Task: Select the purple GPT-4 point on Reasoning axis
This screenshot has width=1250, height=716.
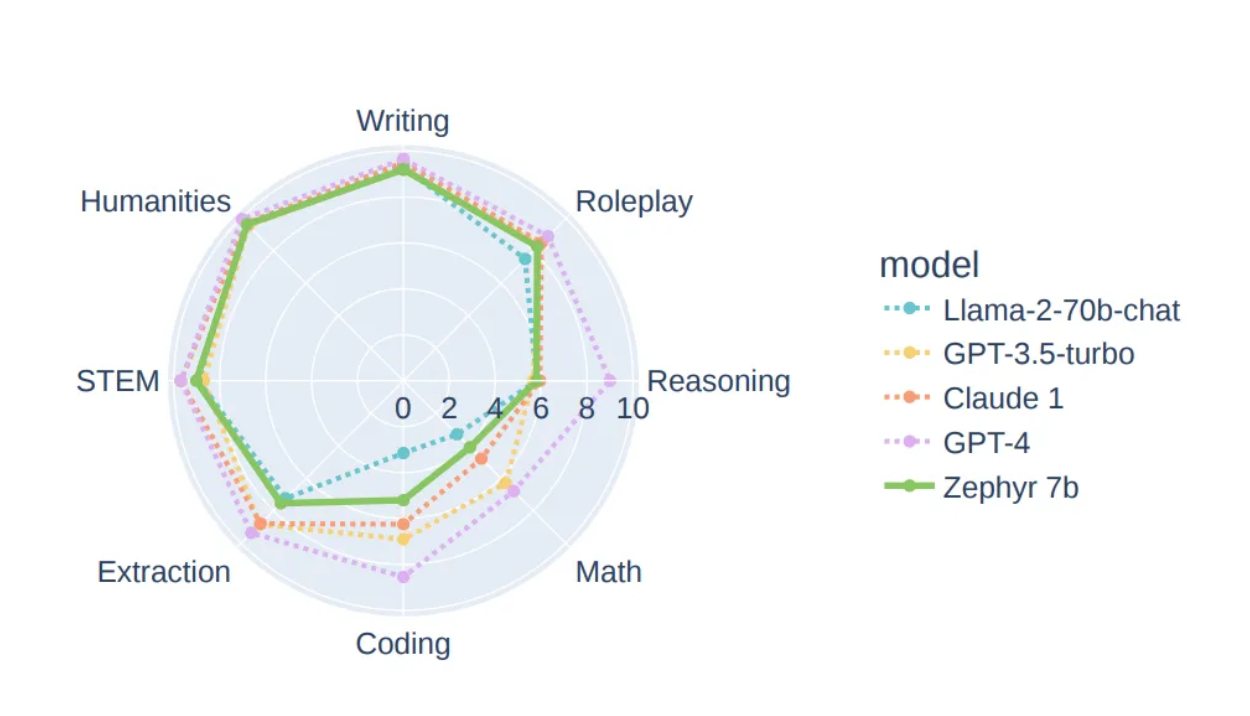Action: [x=610, y=380]
